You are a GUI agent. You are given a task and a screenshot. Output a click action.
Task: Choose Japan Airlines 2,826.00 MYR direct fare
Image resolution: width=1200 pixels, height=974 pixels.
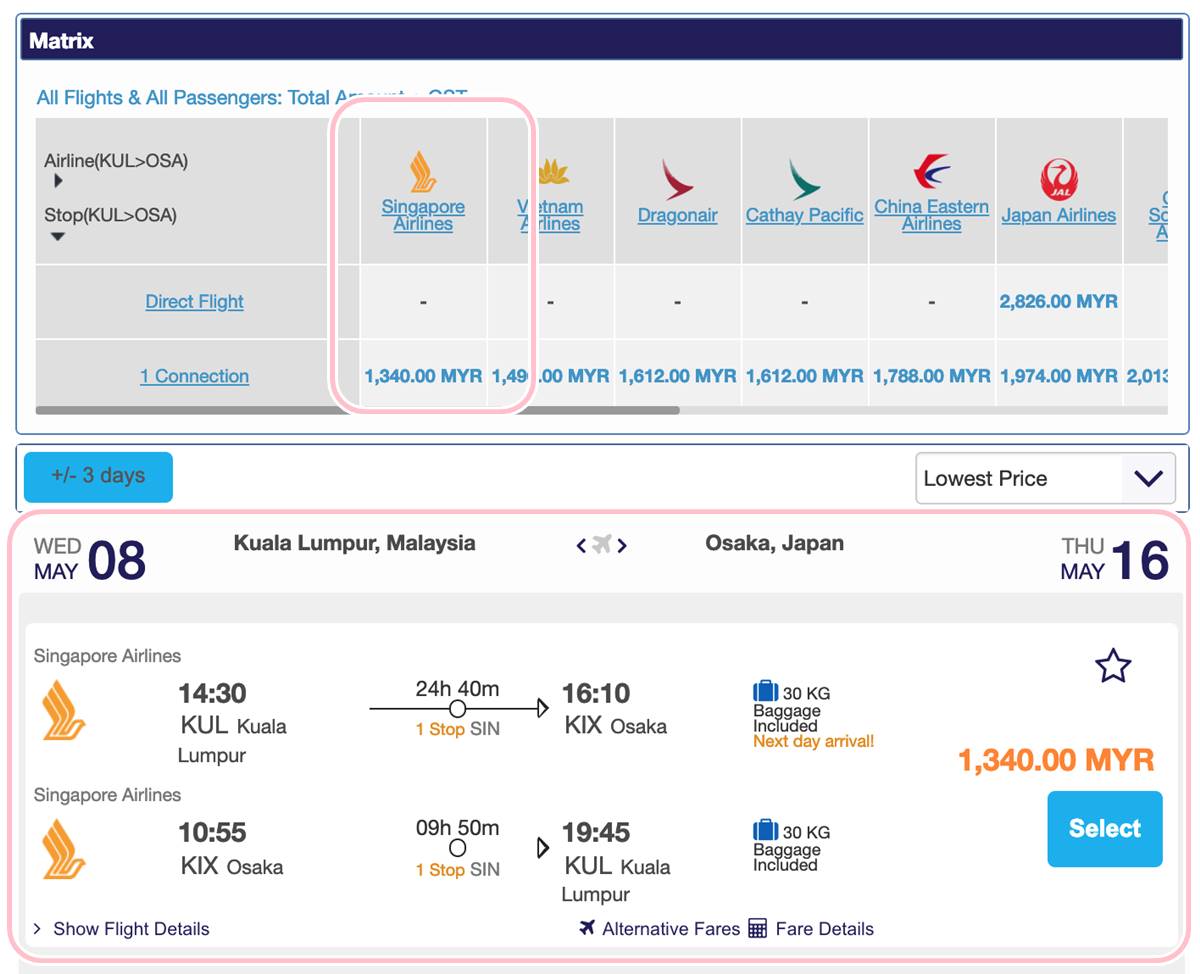pos(1058,302)
